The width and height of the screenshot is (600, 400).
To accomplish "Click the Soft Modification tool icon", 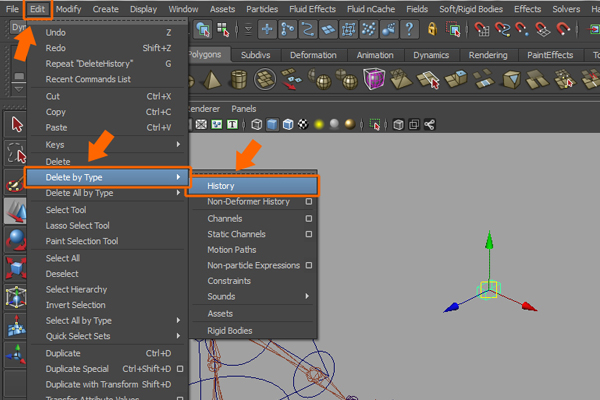I will [16, 326].
